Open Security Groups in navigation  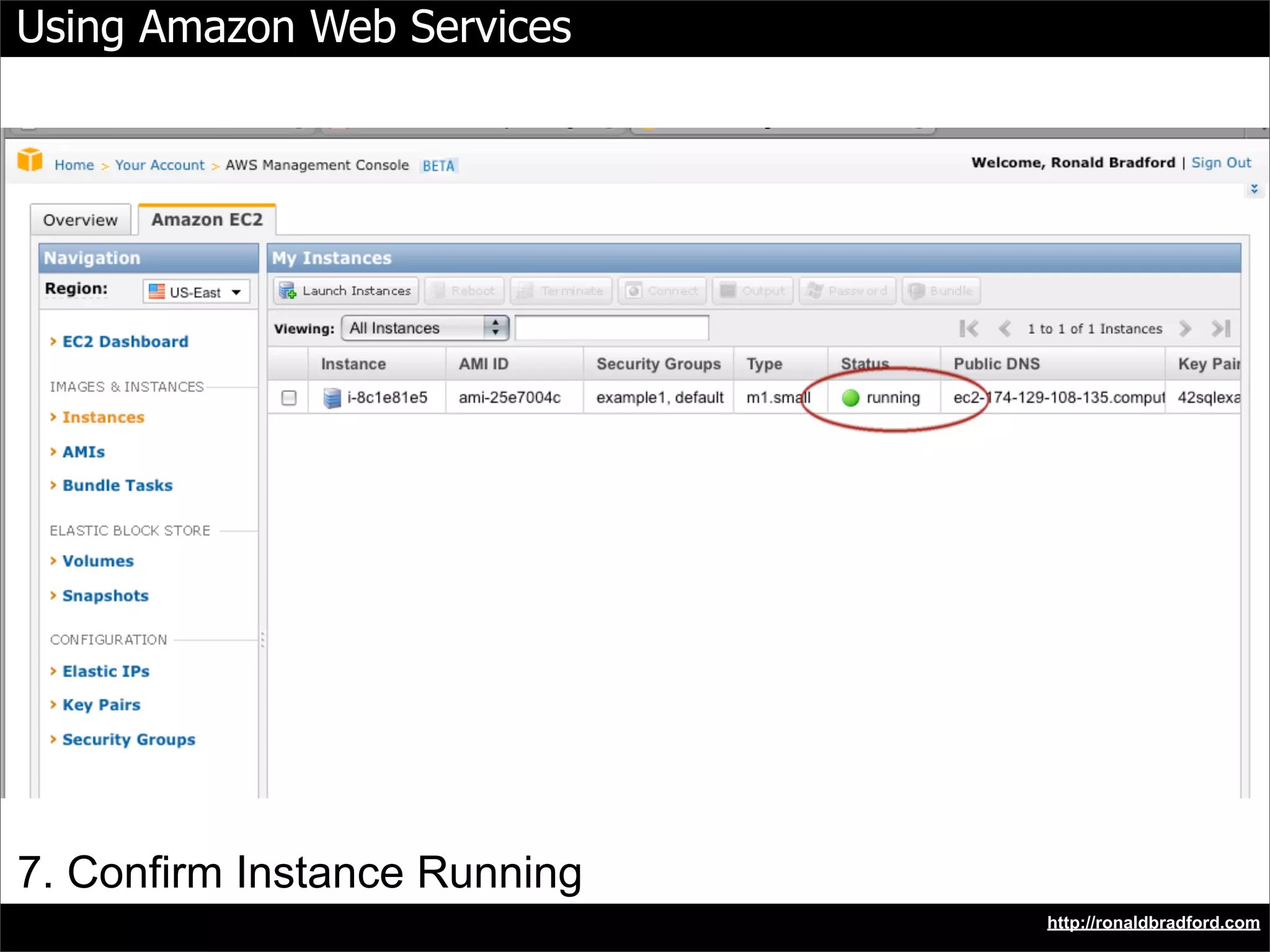128,739
